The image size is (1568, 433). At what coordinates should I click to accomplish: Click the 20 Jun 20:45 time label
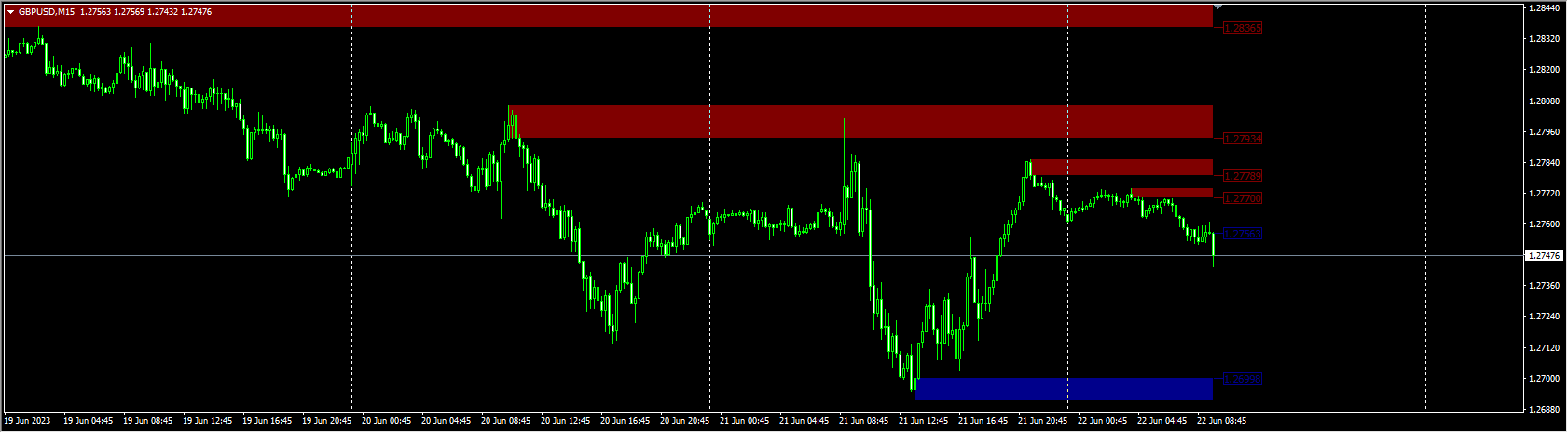pos(685,421)
